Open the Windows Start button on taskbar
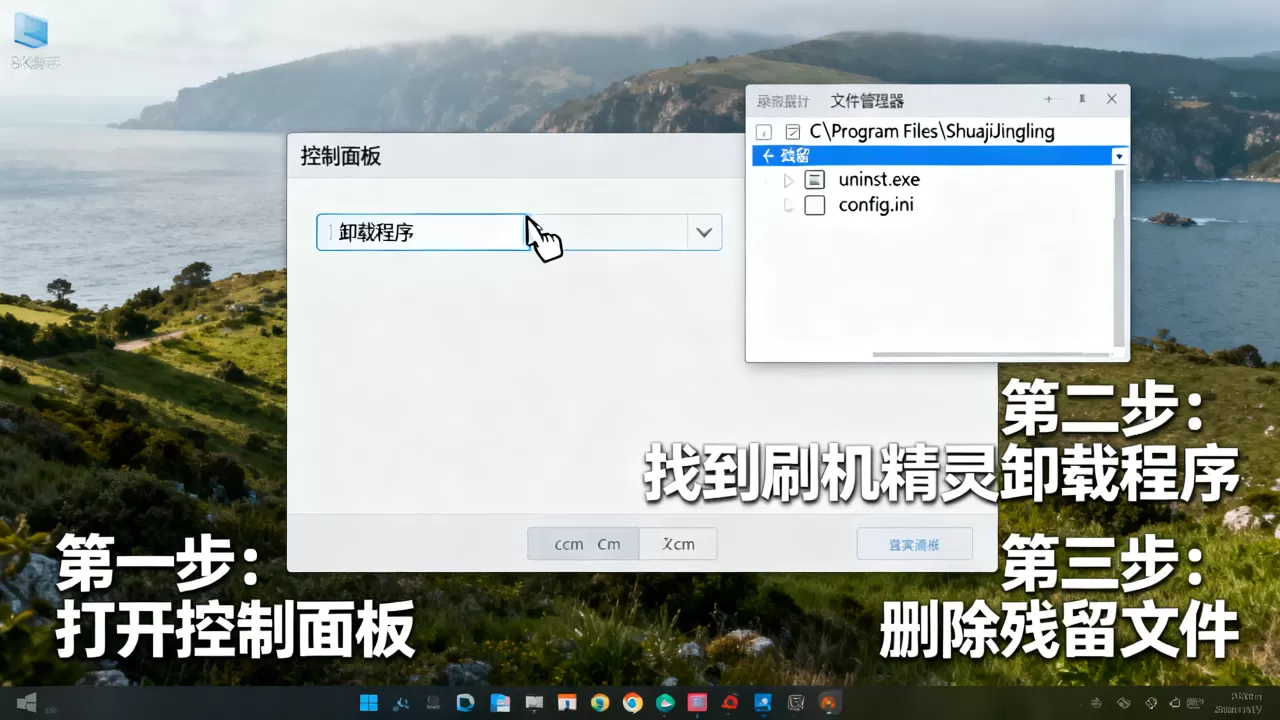This screenshot has width=1280, height=720. (x=369, y=703)
